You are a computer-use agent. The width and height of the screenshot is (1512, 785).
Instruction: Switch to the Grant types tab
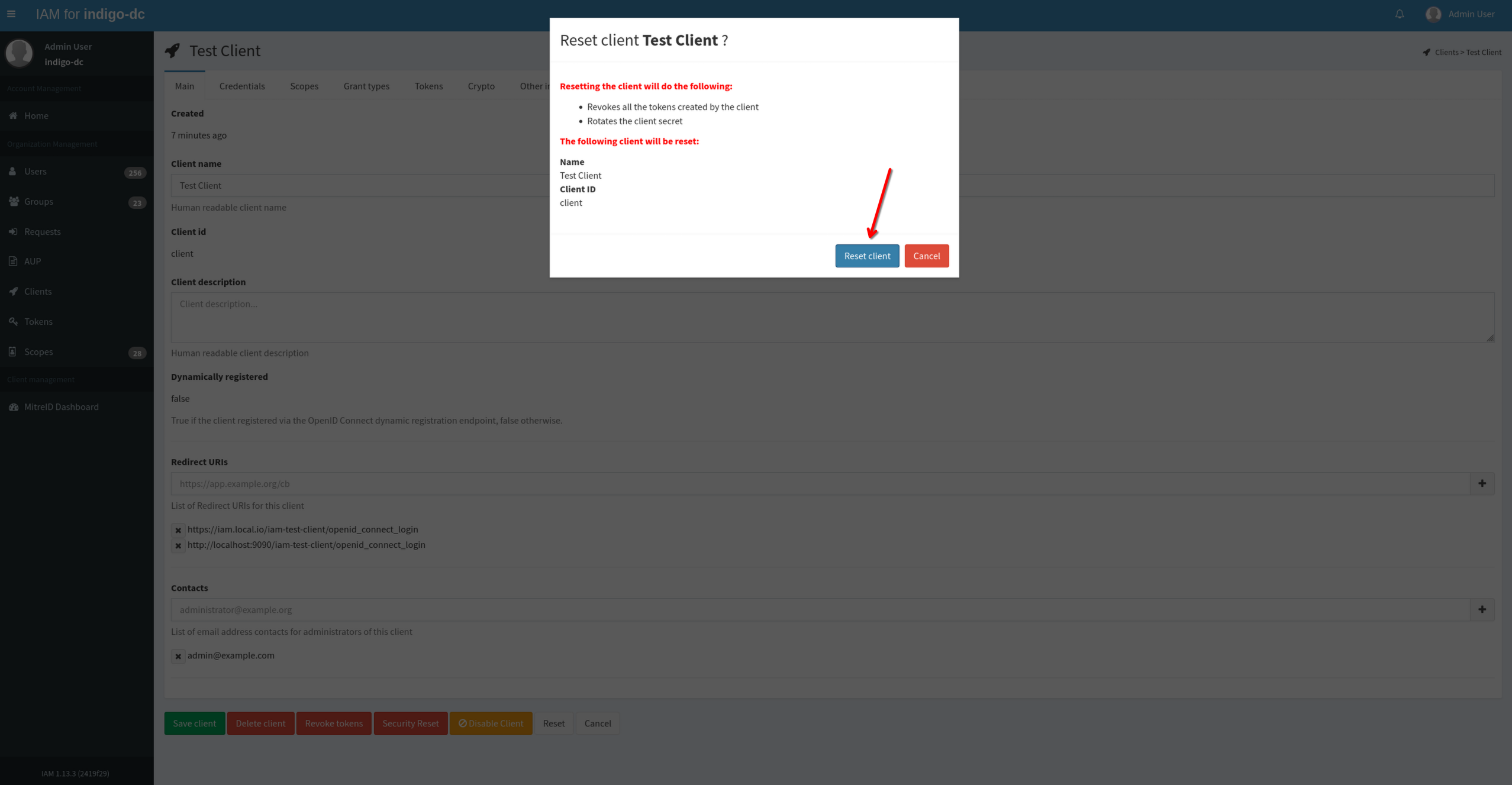click(366, 86)
